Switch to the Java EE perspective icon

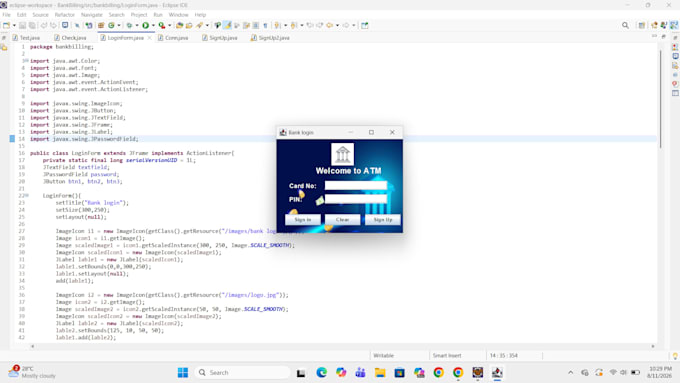click(654, 26)
